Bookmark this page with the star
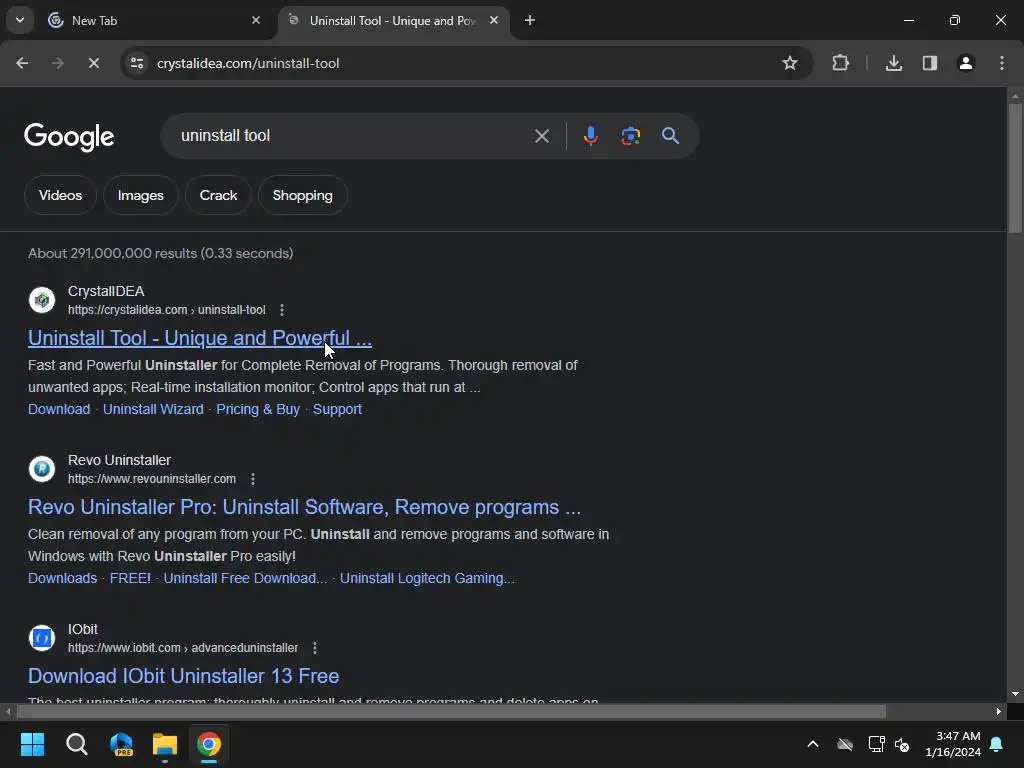The height and width of the screenshot is (768, 1024). click(790, 63)
